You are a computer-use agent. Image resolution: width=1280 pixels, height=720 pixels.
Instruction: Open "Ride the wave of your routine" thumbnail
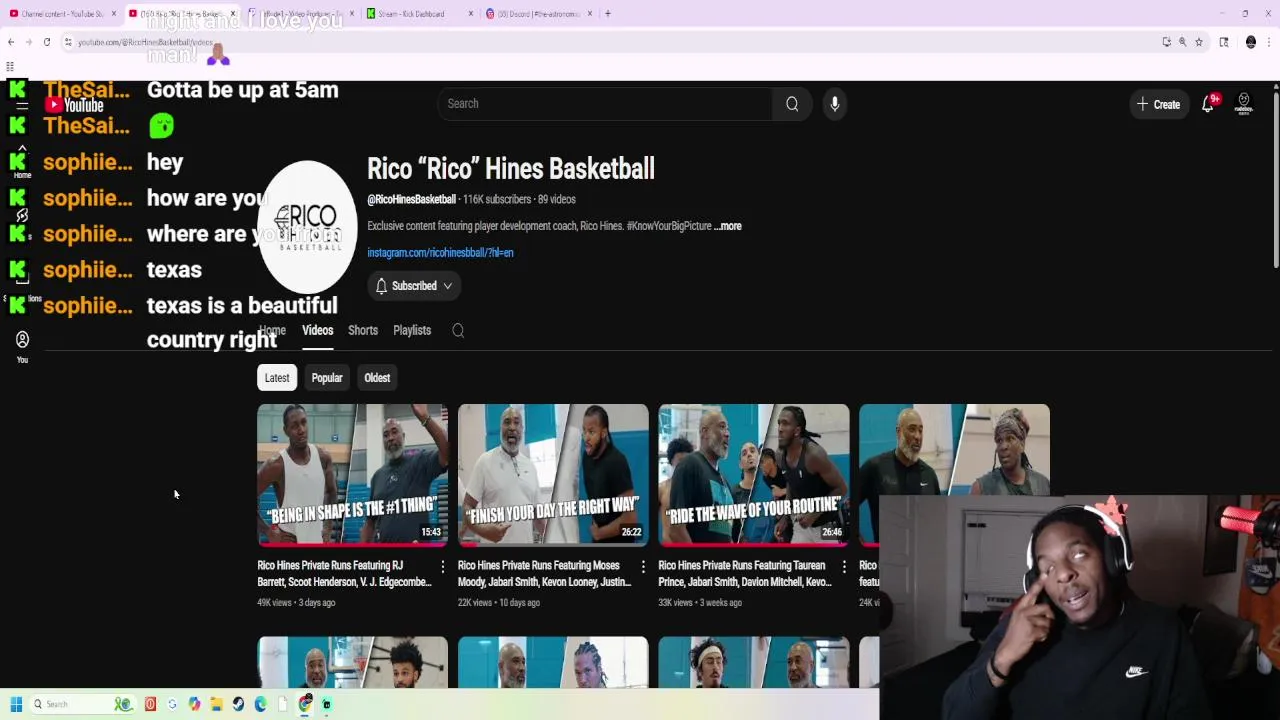click(x=754, y=475)
